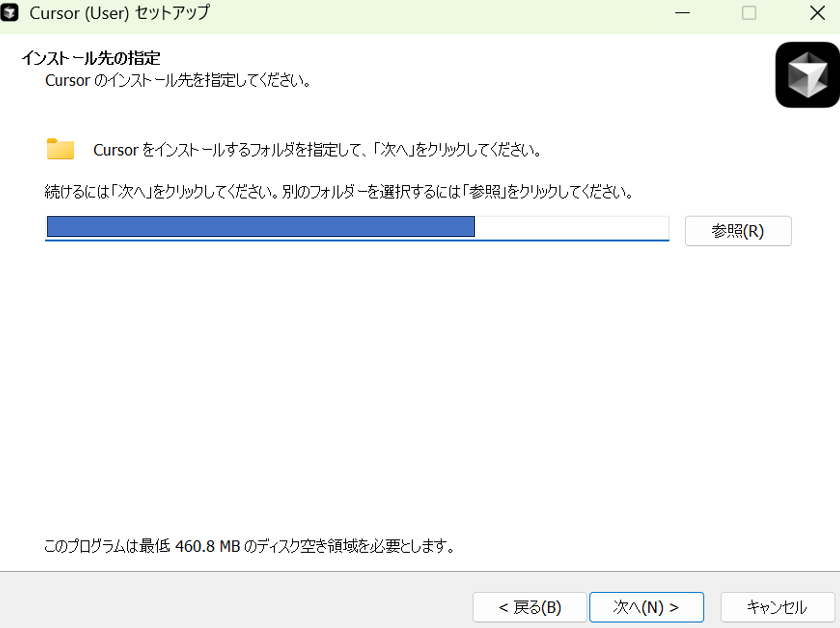Click the title text Cursor (User) セットアップ

tap(119, 13)
